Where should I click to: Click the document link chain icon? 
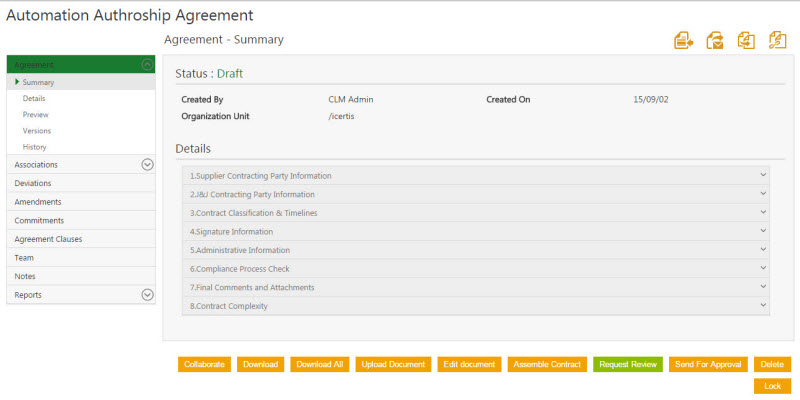pos(777,40)
